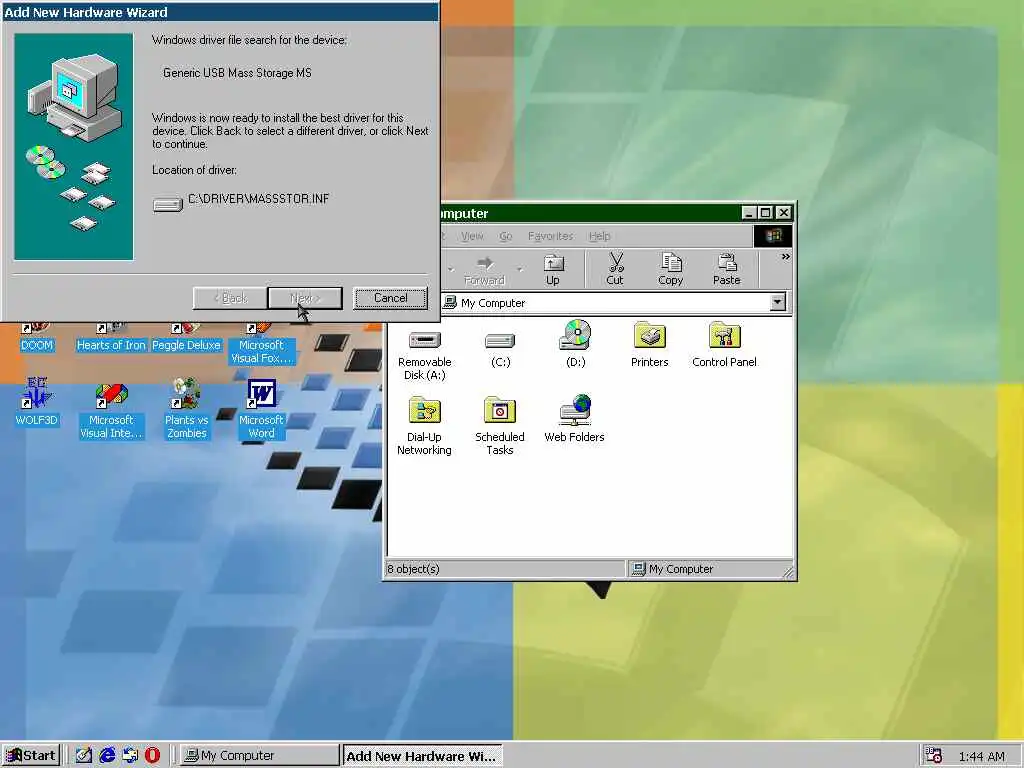Click the Windows logo throbber in My Computer
This screenshot has width=1024, height=768.
coord(773,236)
